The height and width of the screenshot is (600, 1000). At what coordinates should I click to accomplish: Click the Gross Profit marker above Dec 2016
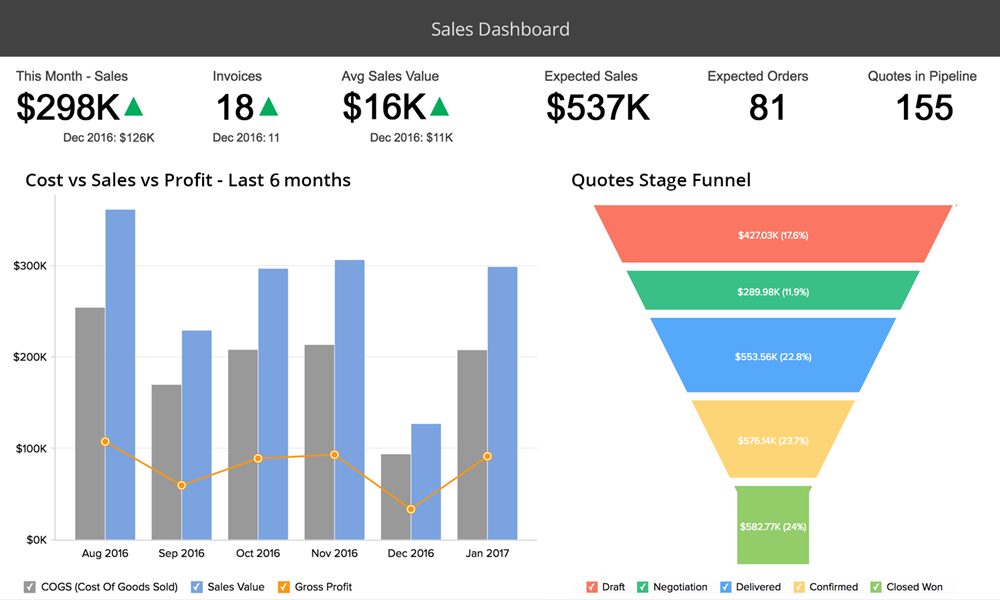pyautogui.click(x=409, y=509)
